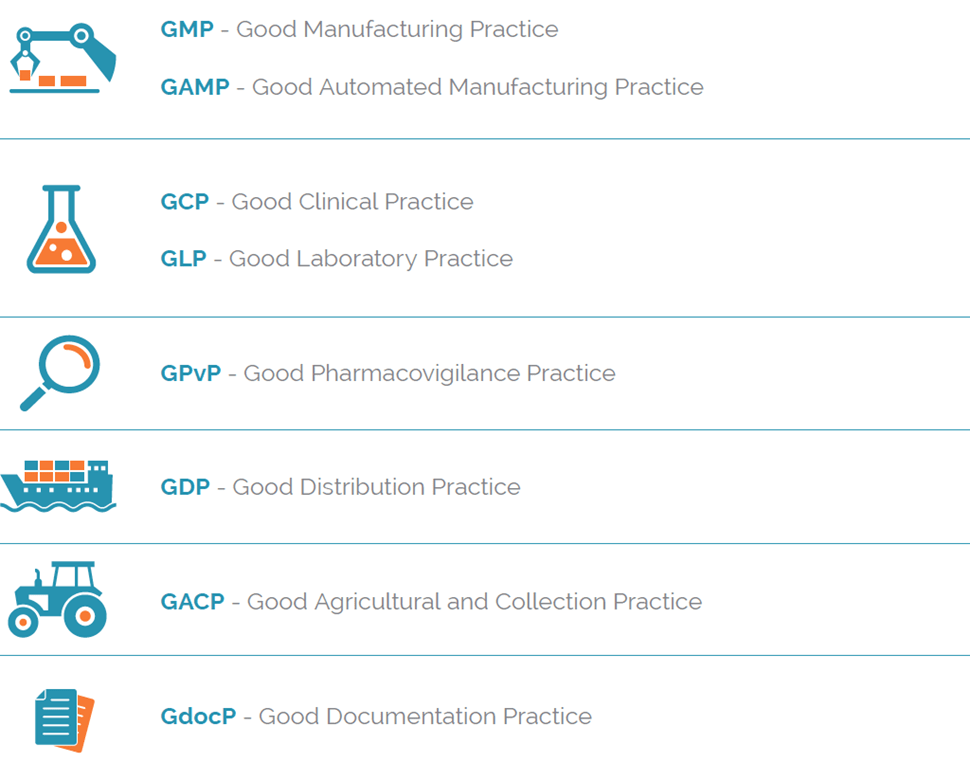
Task: Click the tractor agriculture icon
Action: (58, 599)
